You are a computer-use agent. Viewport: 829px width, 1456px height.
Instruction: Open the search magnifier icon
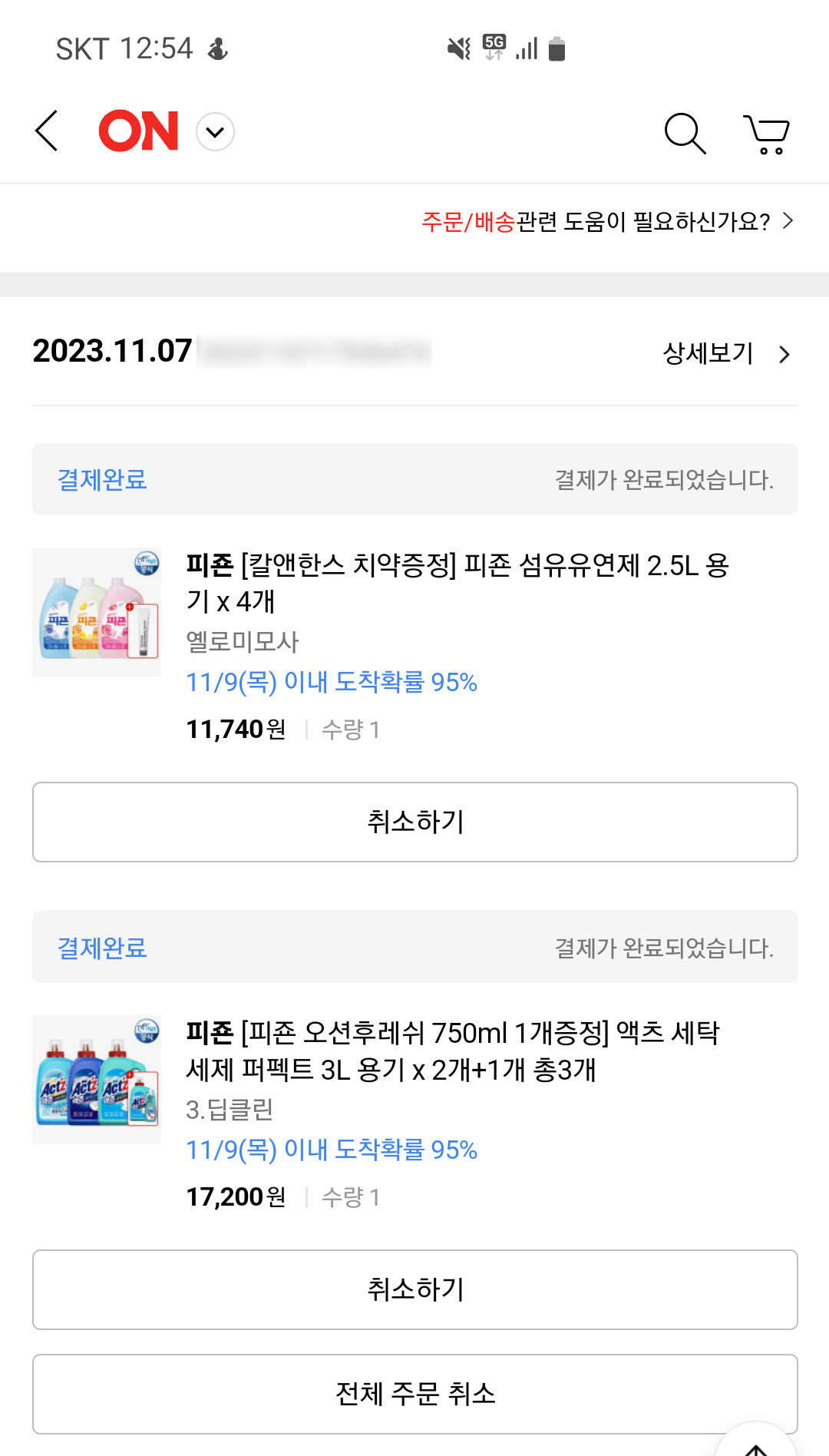pos(684,133)
